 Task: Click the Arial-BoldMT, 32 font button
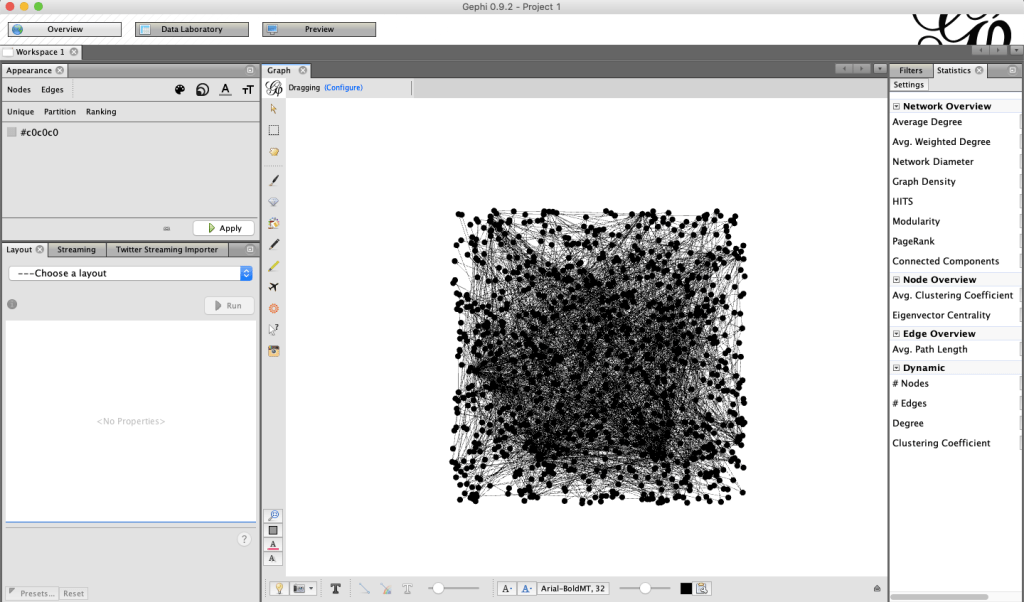tap(572, 588)
